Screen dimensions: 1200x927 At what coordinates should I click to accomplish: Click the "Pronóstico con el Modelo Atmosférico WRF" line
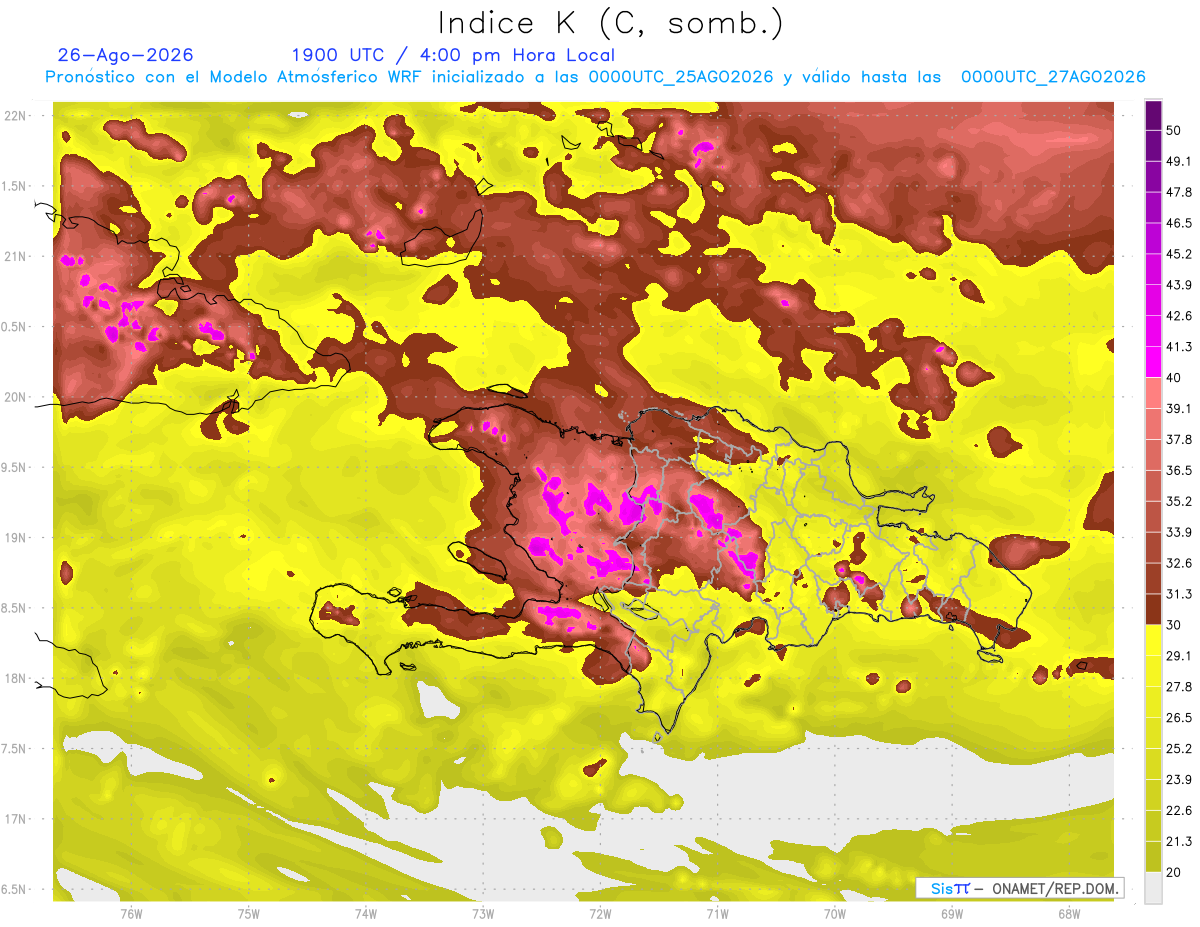pos(595,77)
